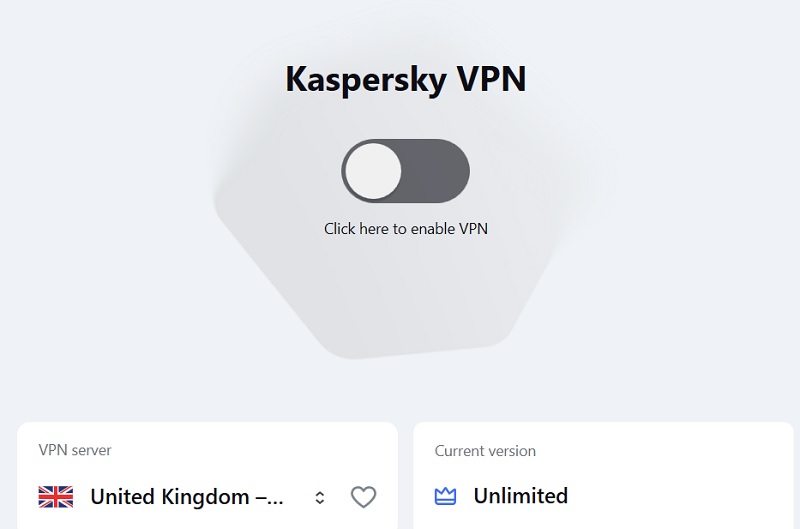800x529 pixels.
Task: Click the "VPN server" heading
Action: [75, 451]
